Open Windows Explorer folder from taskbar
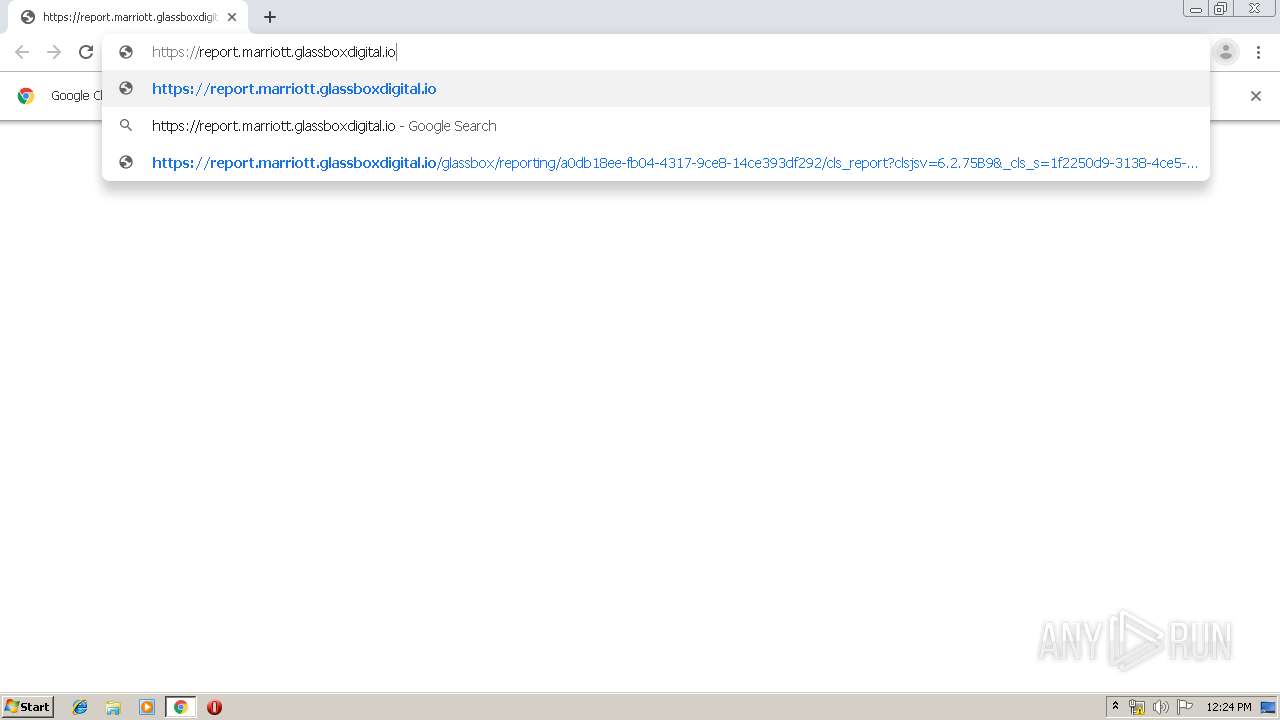The width and height of the screenshot is (1280, 720). [x=113, y=707]
